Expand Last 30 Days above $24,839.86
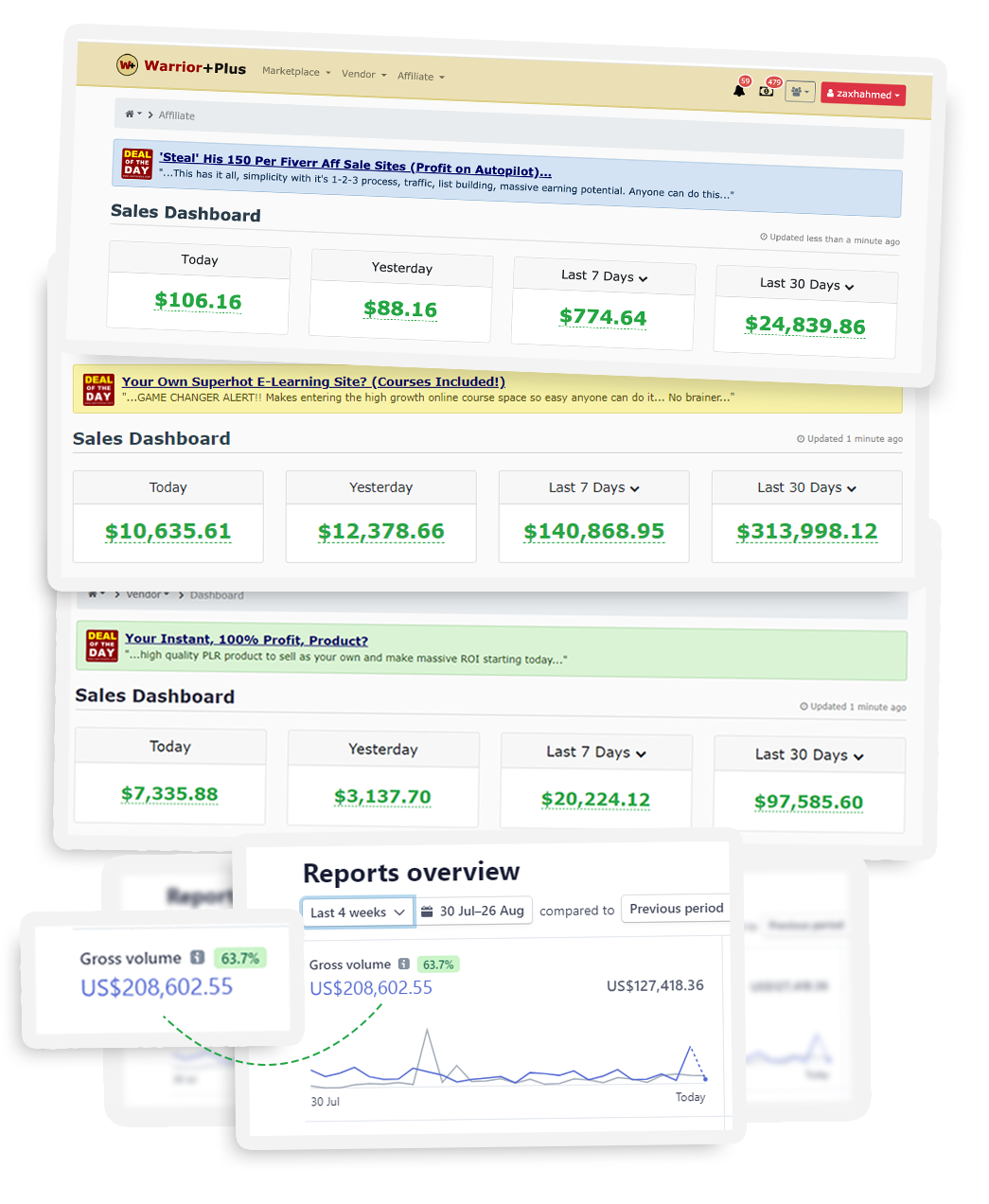Image resolution: width=989 pixels, height=1204 pixels. pyautogui.click(x=806, y=284)
